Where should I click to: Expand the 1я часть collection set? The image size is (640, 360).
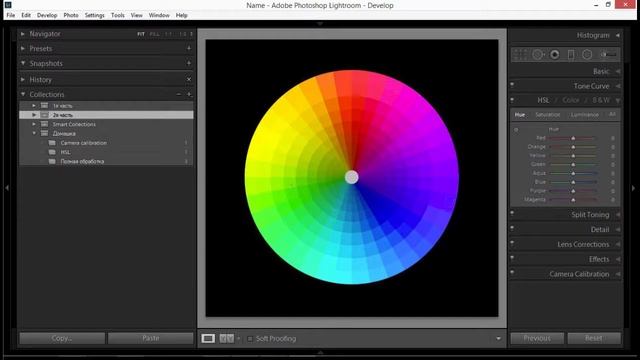[34, 106]
